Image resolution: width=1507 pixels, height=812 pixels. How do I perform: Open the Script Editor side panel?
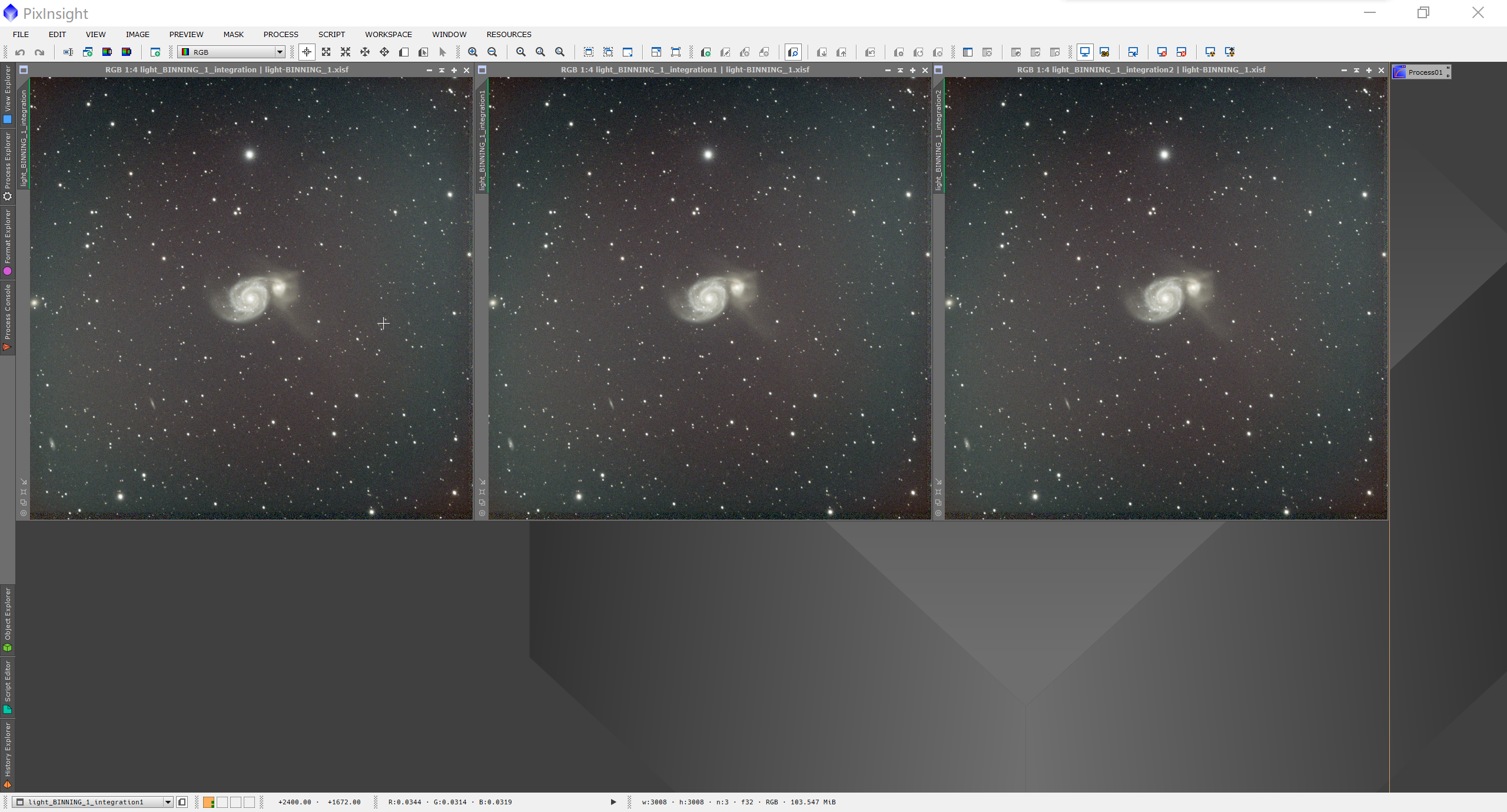click(x=8, y=687)
